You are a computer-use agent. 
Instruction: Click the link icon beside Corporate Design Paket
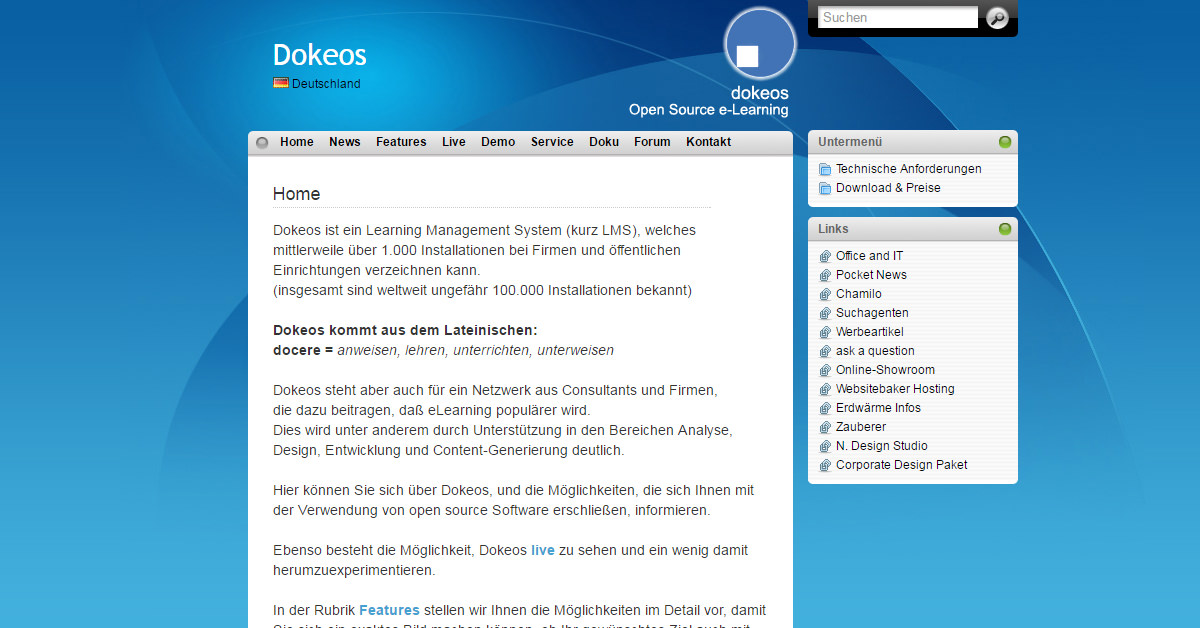point(825,466)
